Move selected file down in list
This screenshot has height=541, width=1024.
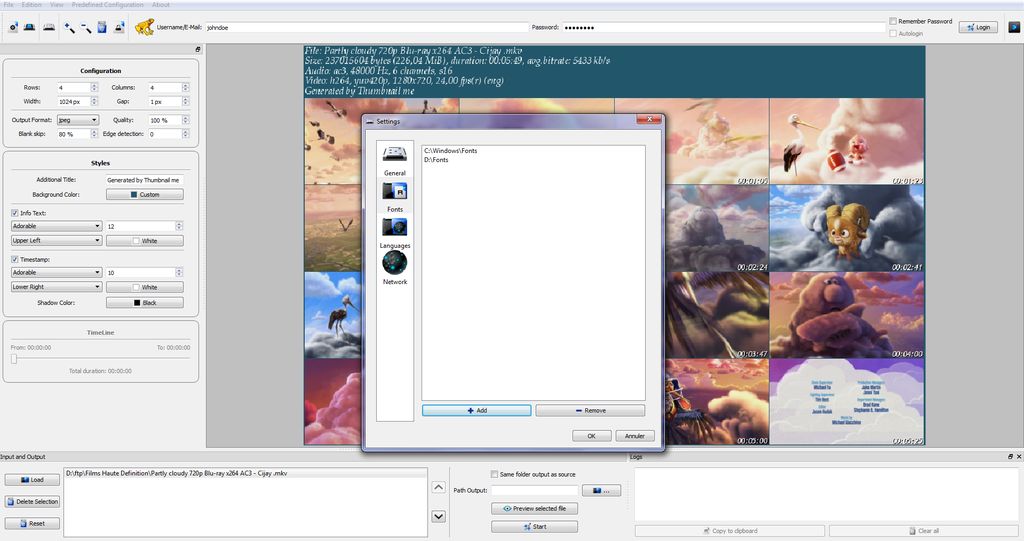tap(439, 516)
